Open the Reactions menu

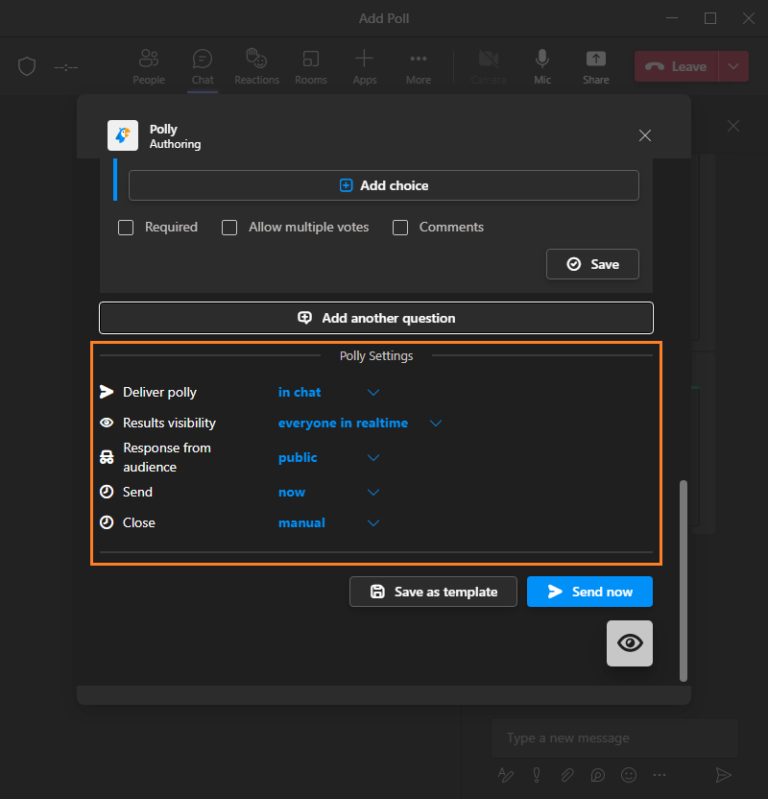click(x=257, y=67)
